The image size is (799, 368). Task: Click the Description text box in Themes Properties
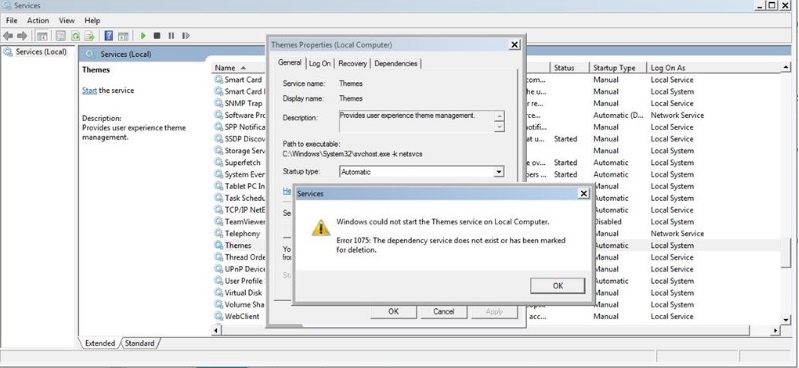pyautogui.click(x=416, y=121)
